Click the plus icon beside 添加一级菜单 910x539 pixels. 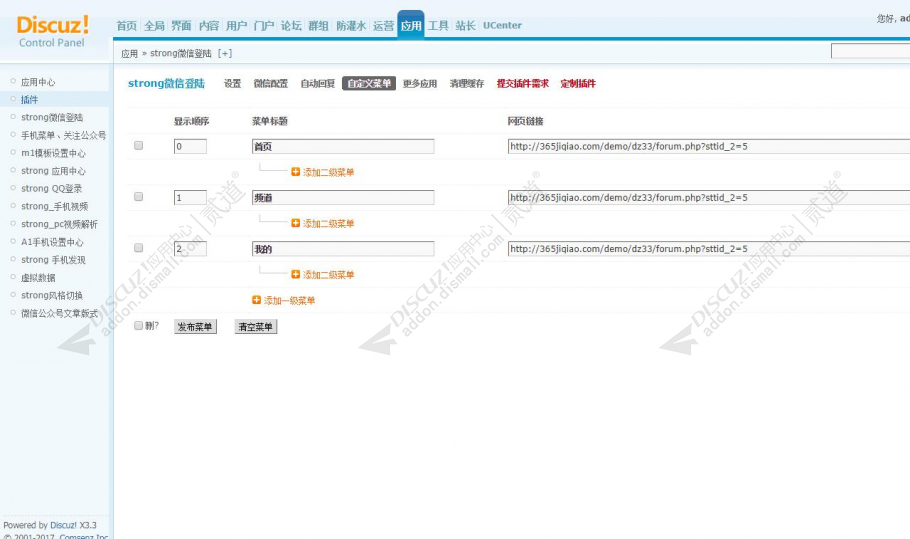tap(257, 300)
